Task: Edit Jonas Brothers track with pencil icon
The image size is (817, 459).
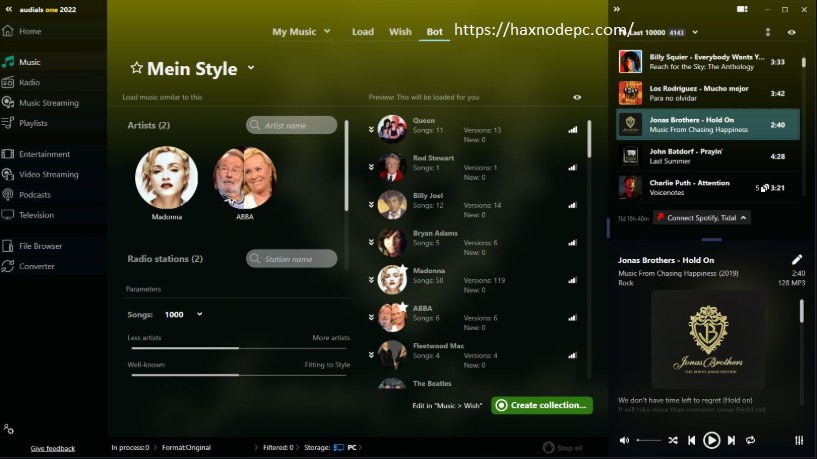Action: 797,259
